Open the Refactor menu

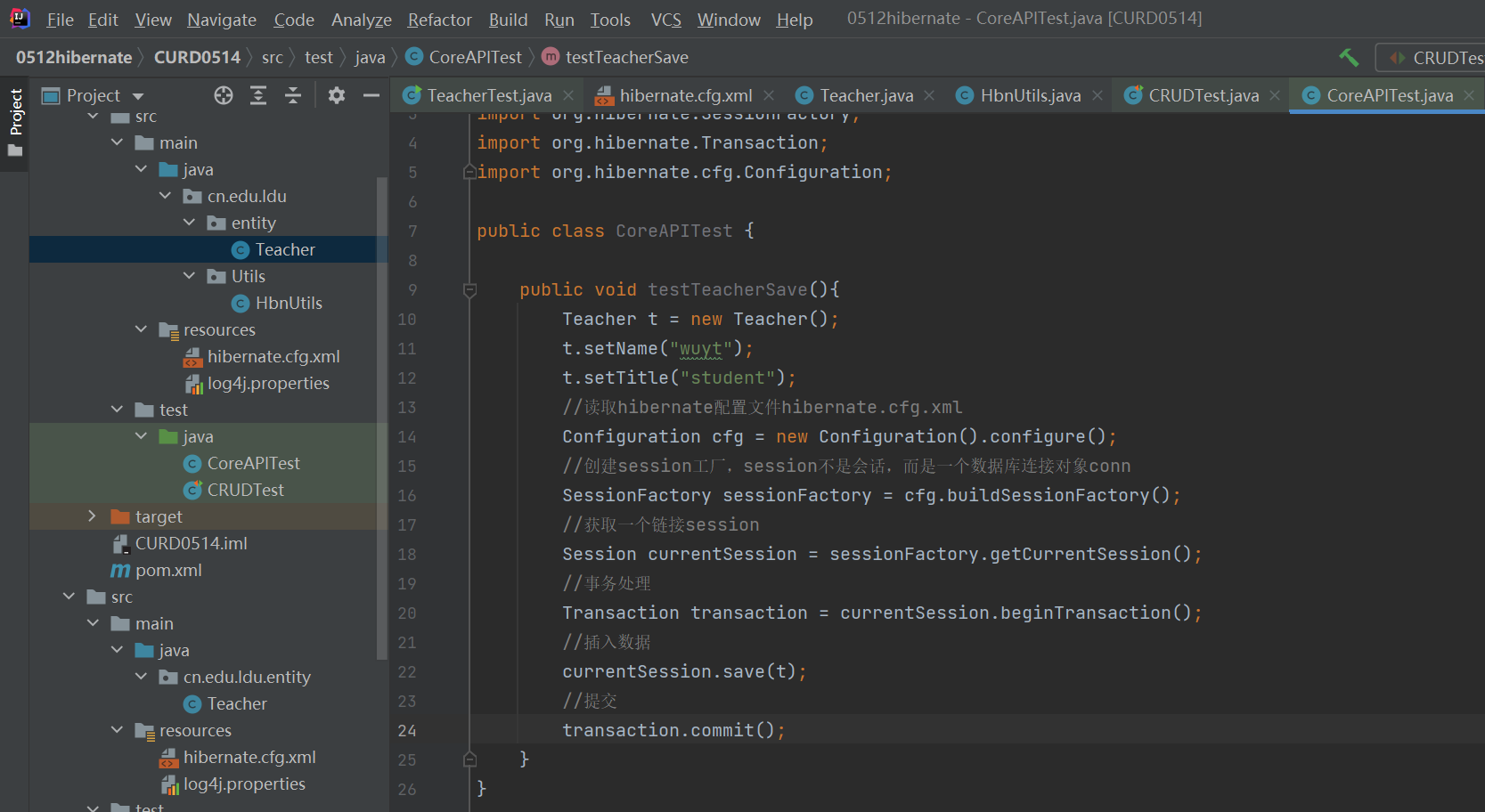440,20
